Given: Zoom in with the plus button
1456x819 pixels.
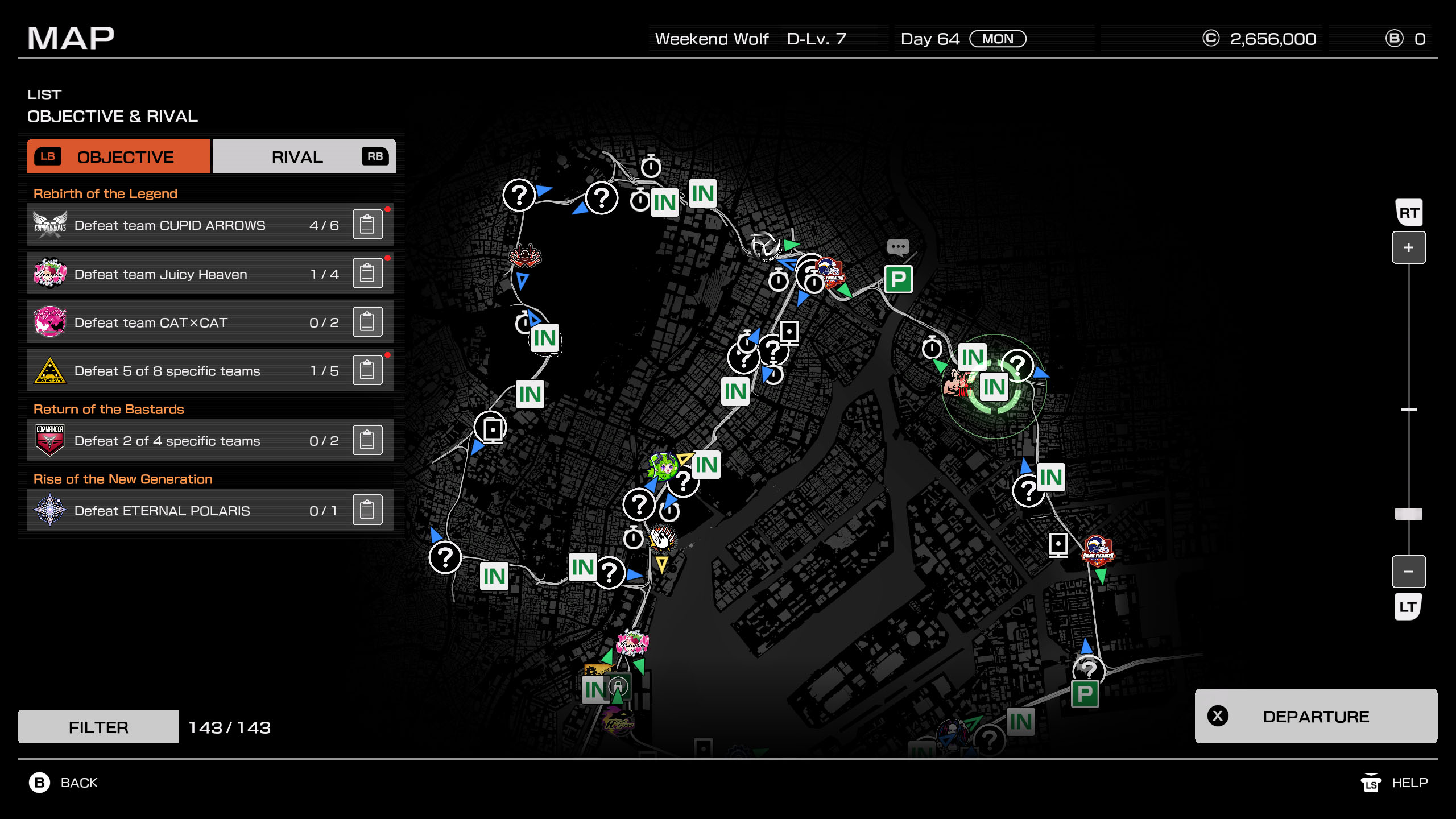Looking at the screenshot, I should click(1408, 247).
